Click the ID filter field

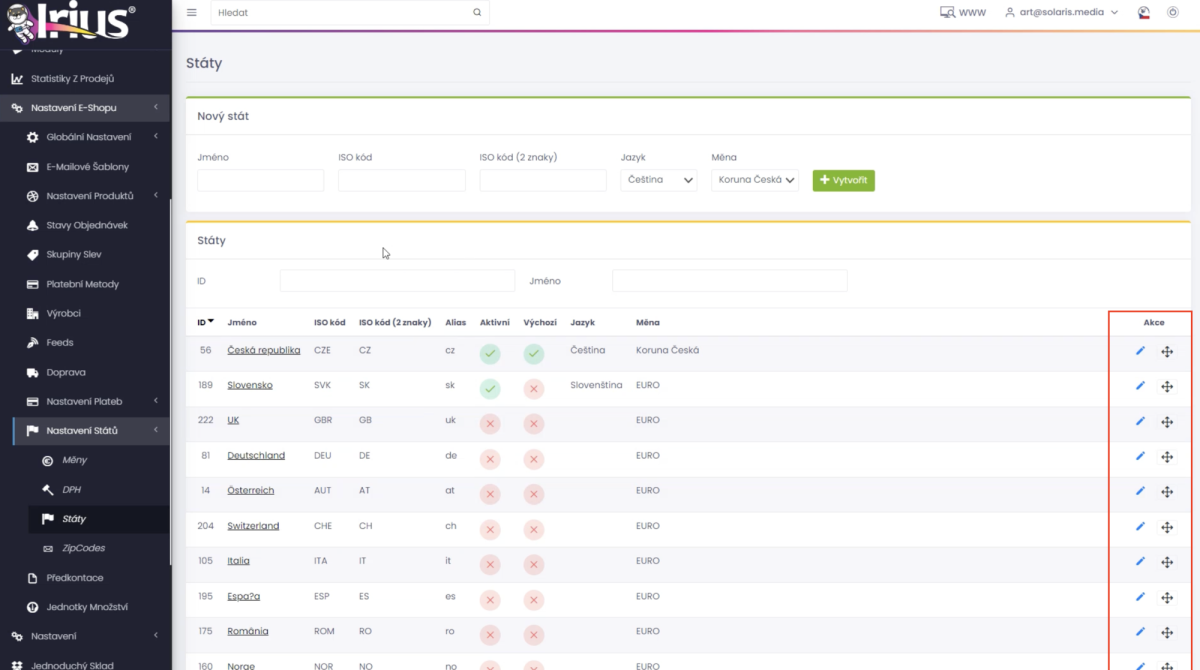click(397, 281)
